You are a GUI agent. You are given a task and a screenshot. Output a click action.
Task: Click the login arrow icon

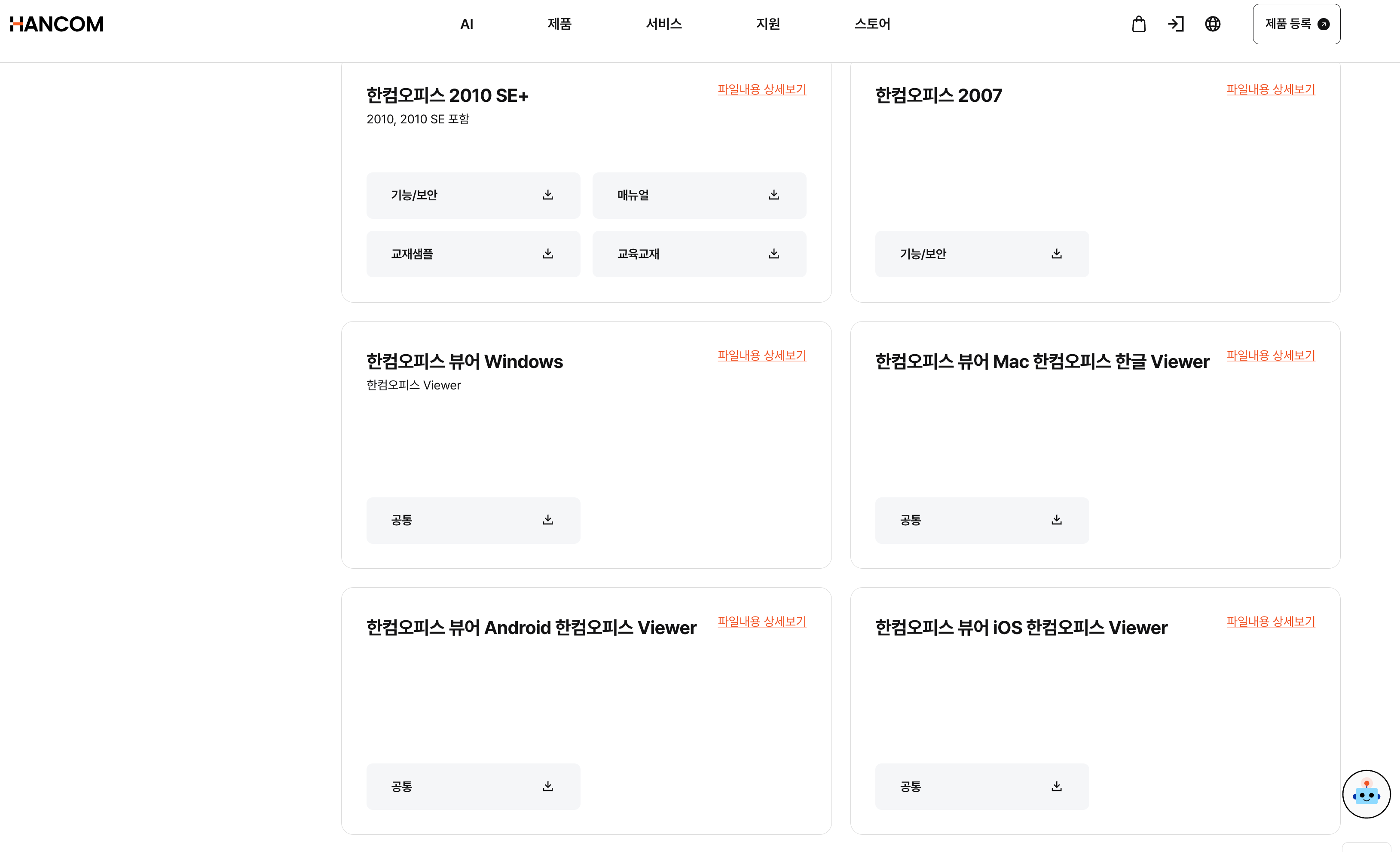tap(1176, 24)
